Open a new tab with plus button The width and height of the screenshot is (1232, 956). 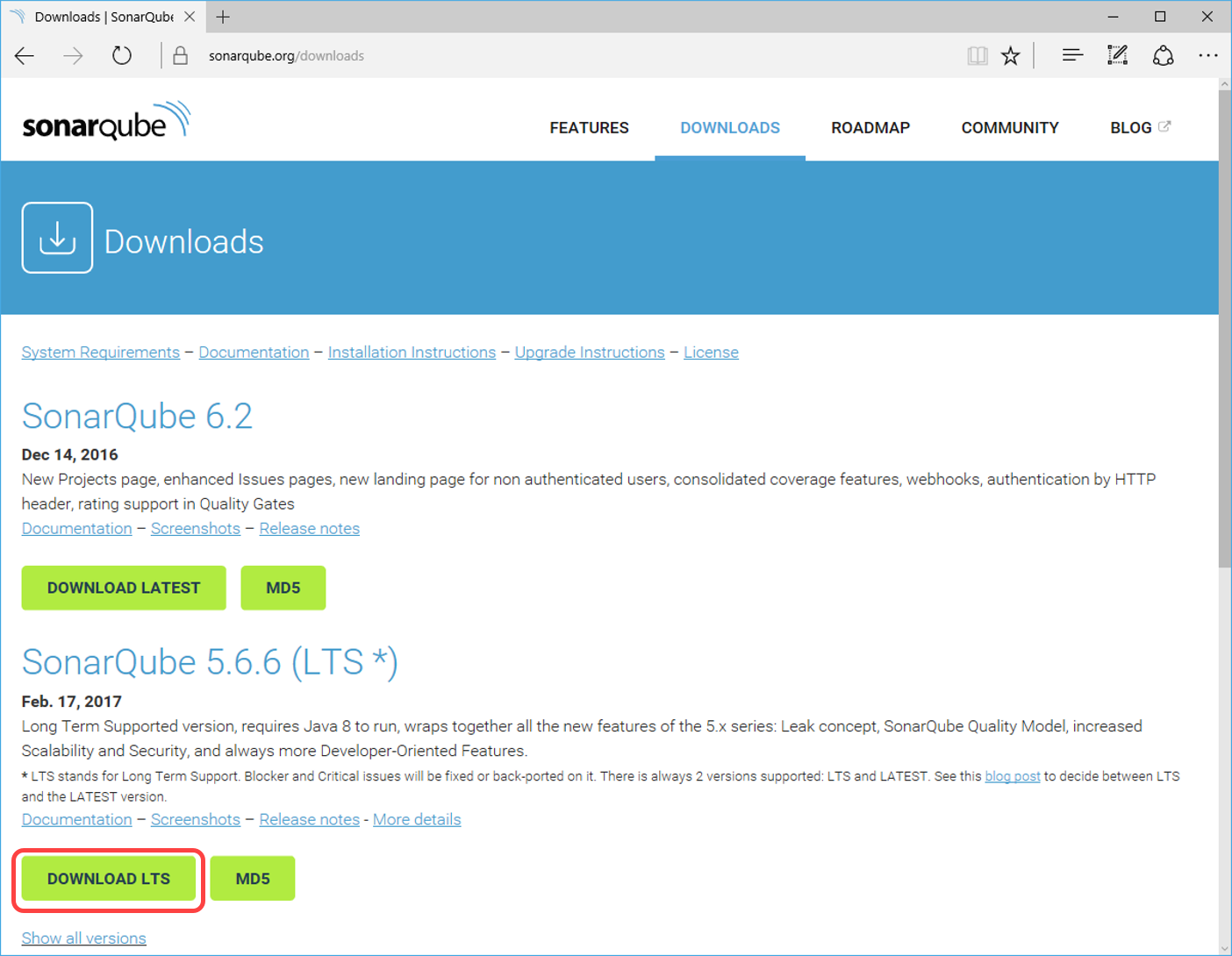click(x=223, y=17)
